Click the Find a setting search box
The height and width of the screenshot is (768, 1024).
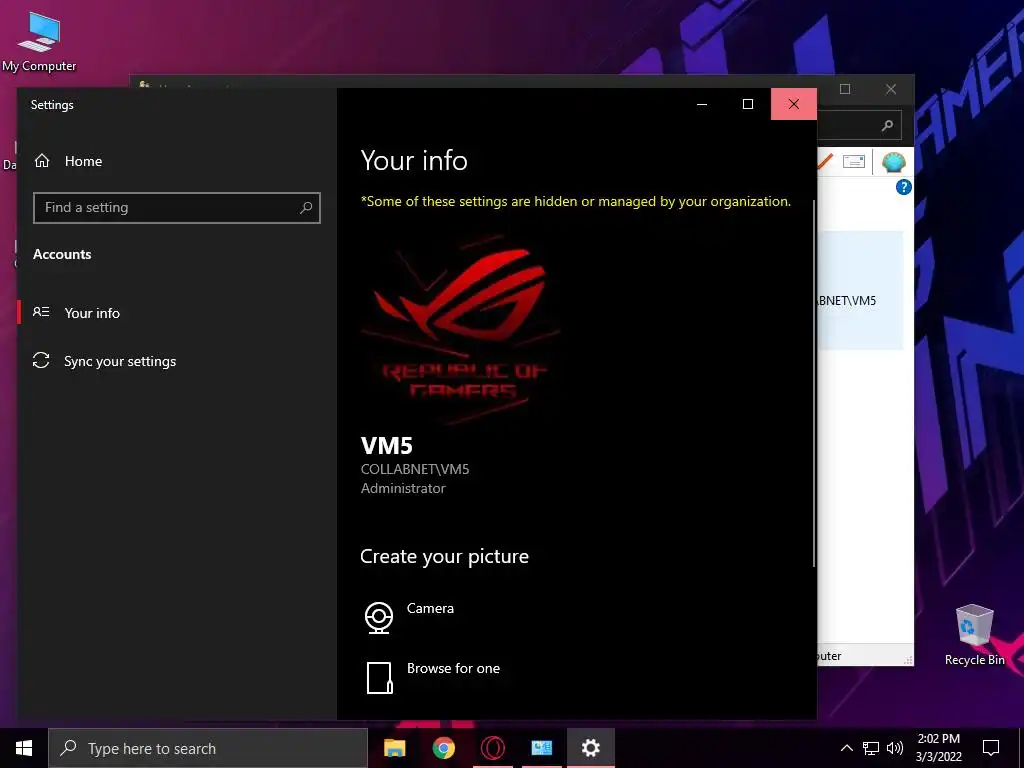(x=176, y=208)
